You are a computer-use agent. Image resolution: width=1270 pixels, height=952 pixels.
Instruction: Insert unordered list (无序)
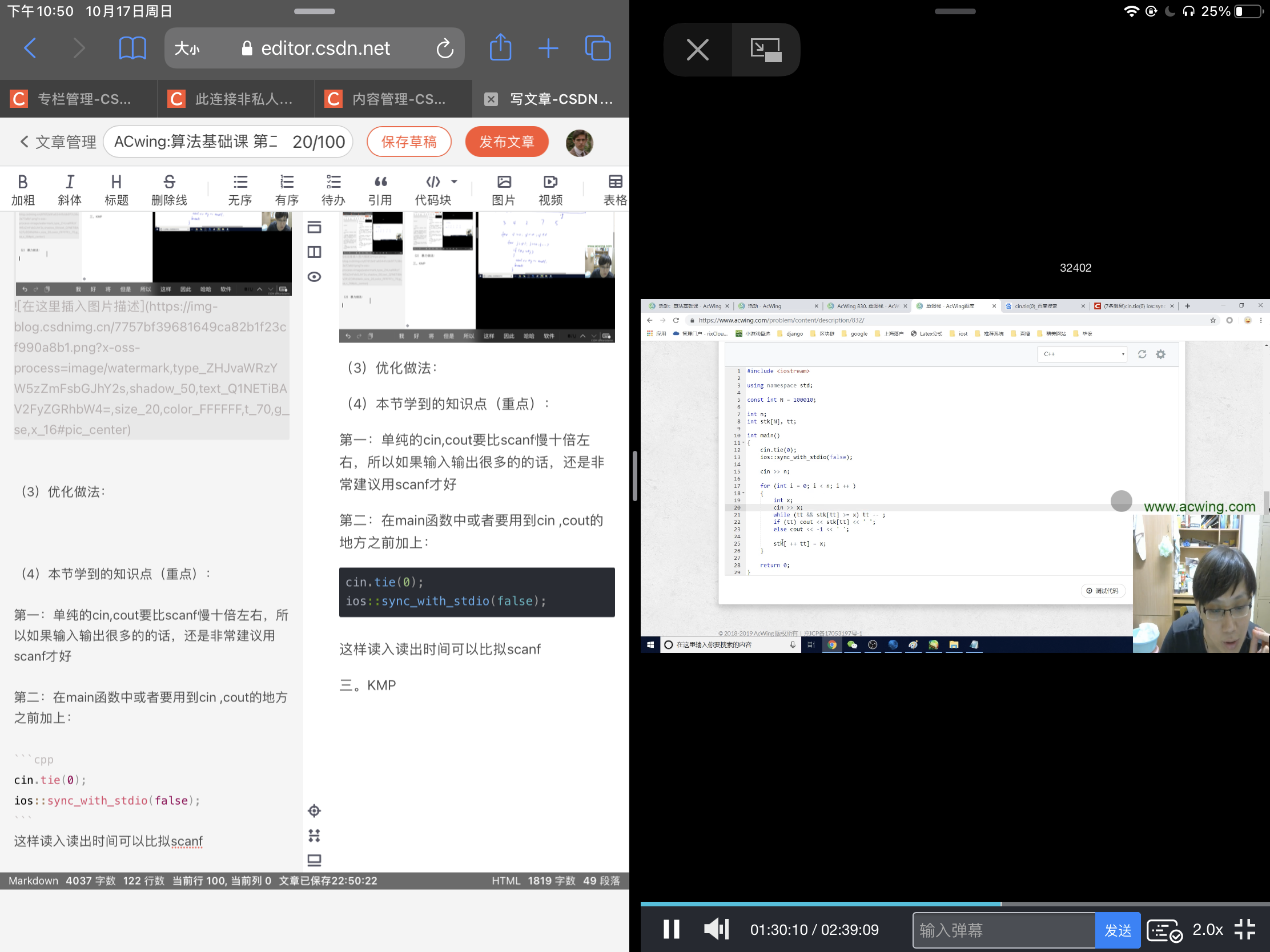pyautogui.click(x=240, y=190)
